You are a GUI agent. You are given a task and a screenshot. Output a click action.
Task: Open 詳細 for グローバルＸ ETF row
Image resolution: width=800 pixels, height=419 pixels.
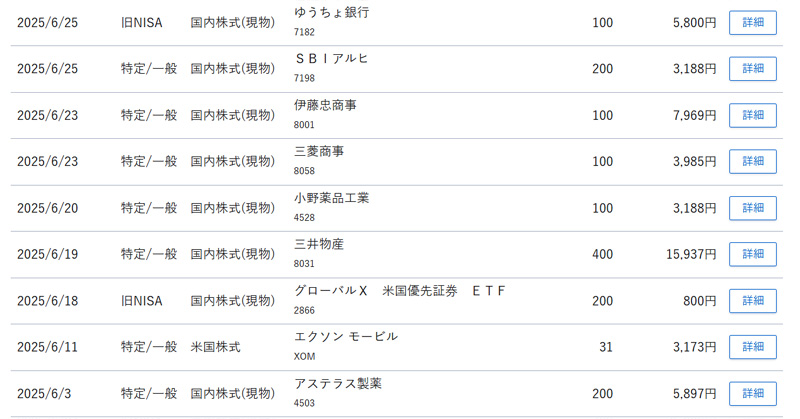click(753, 301)
